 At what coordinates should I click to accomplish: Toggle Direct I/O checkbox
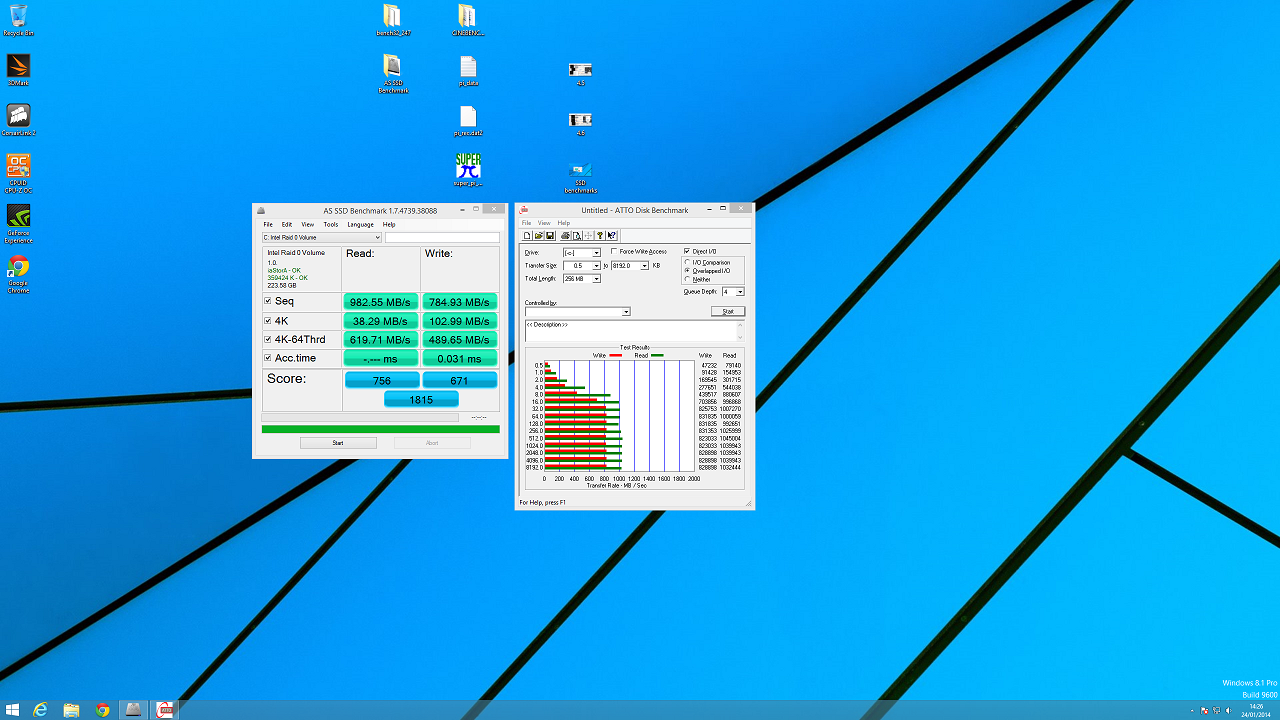687,251
